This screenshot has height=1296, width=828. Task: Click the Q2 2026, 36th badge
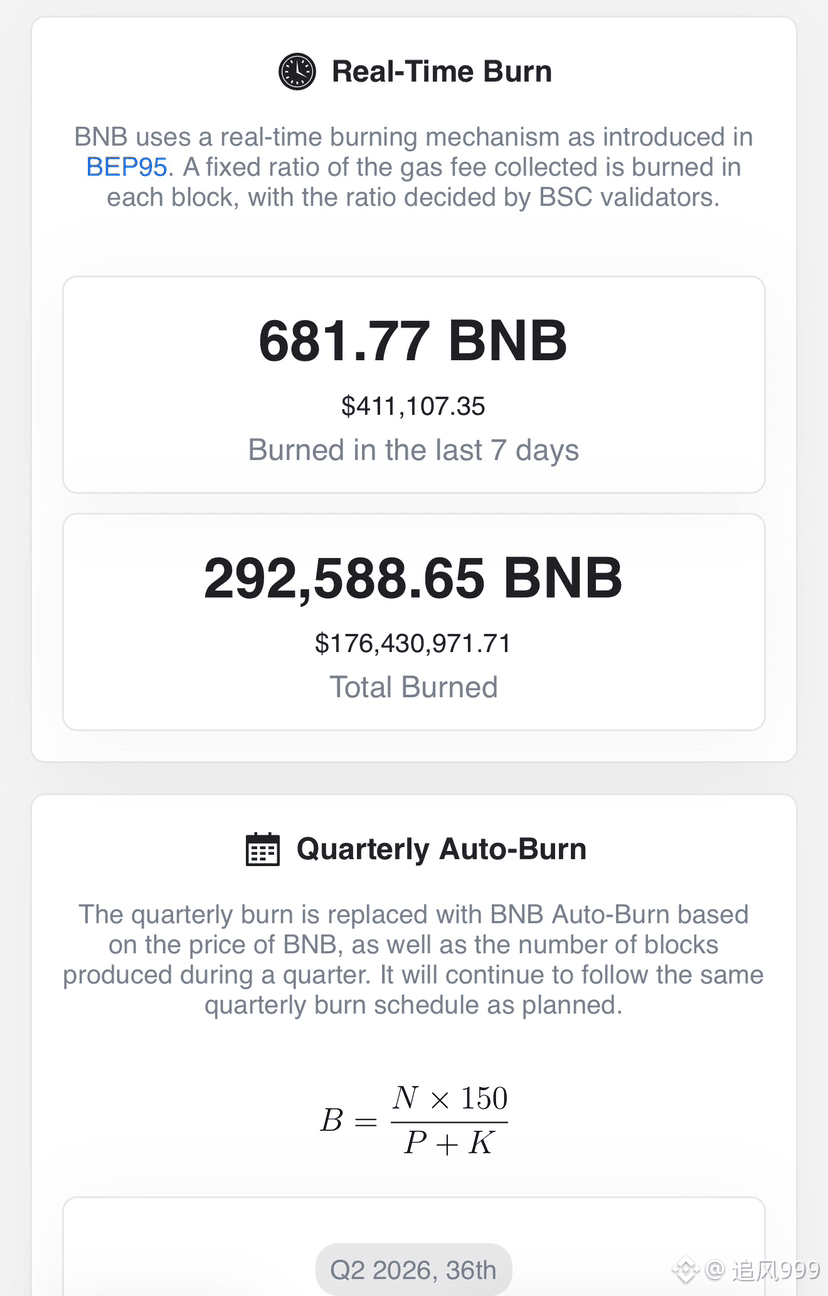click(414, 1270)
